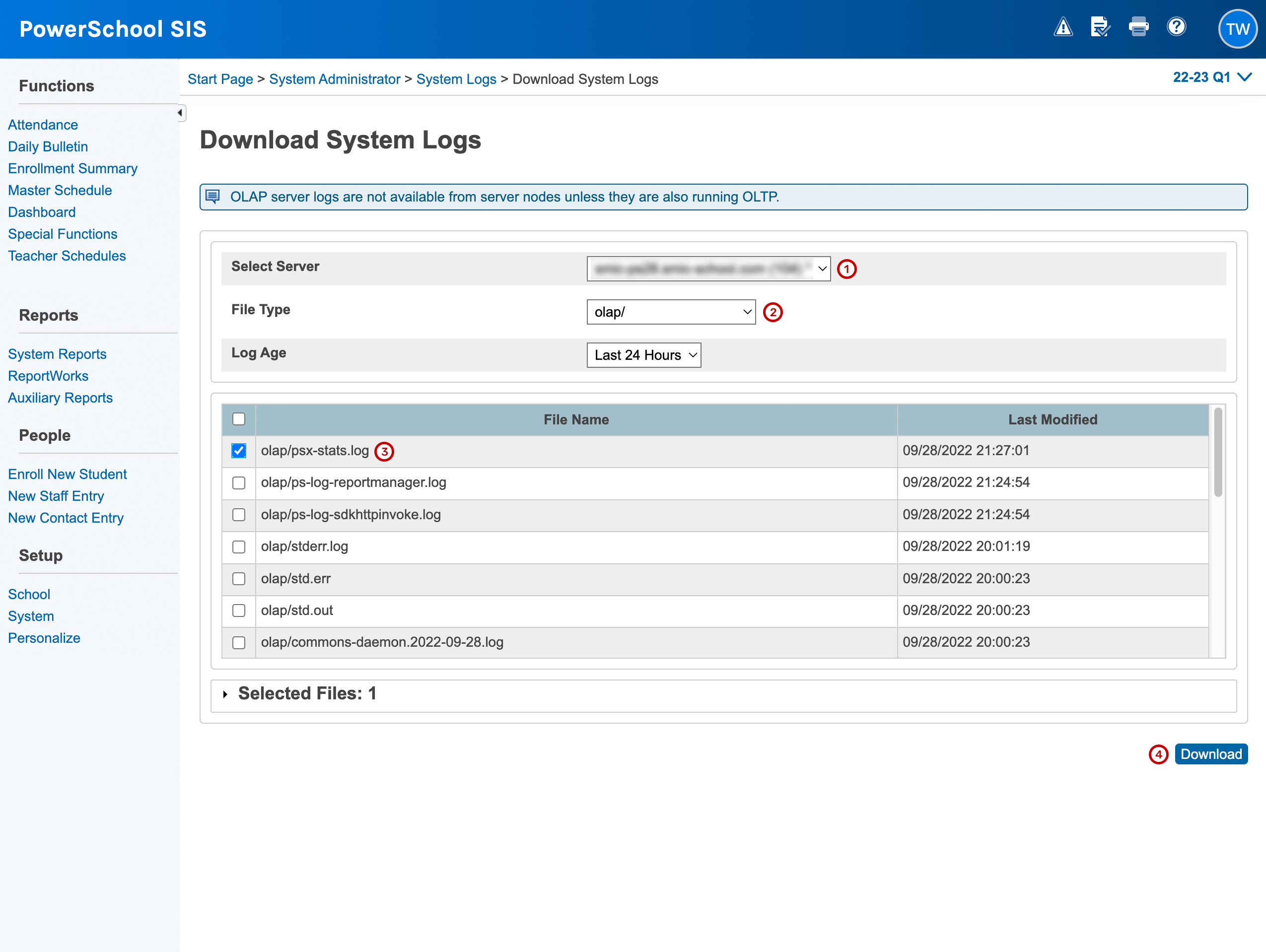Open Dashboard in sidebar
The height and width of the screenshot is (952, 1266).
point(42,211)
